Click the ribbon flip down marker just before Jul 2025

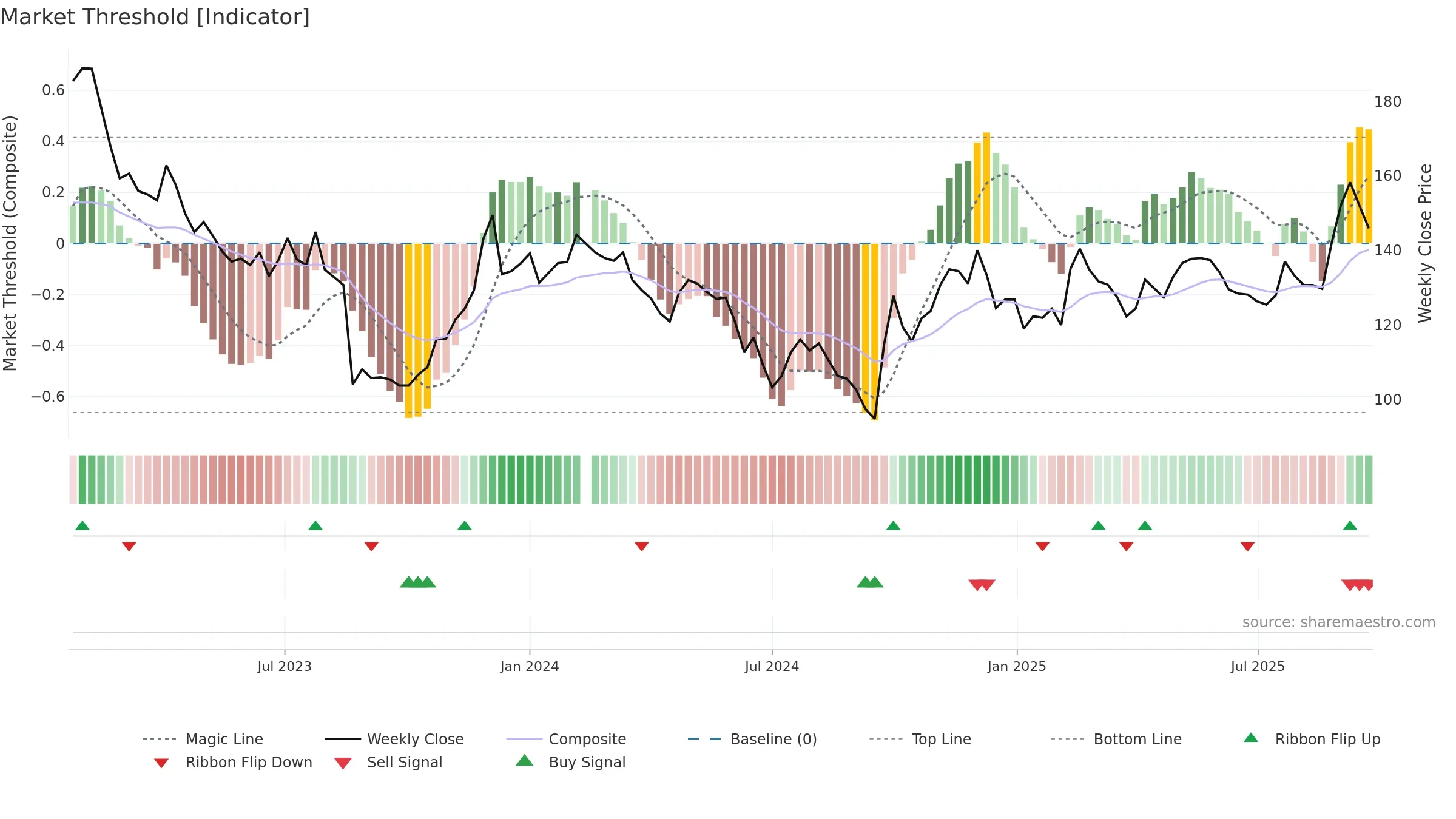[x=1248, y=547]
